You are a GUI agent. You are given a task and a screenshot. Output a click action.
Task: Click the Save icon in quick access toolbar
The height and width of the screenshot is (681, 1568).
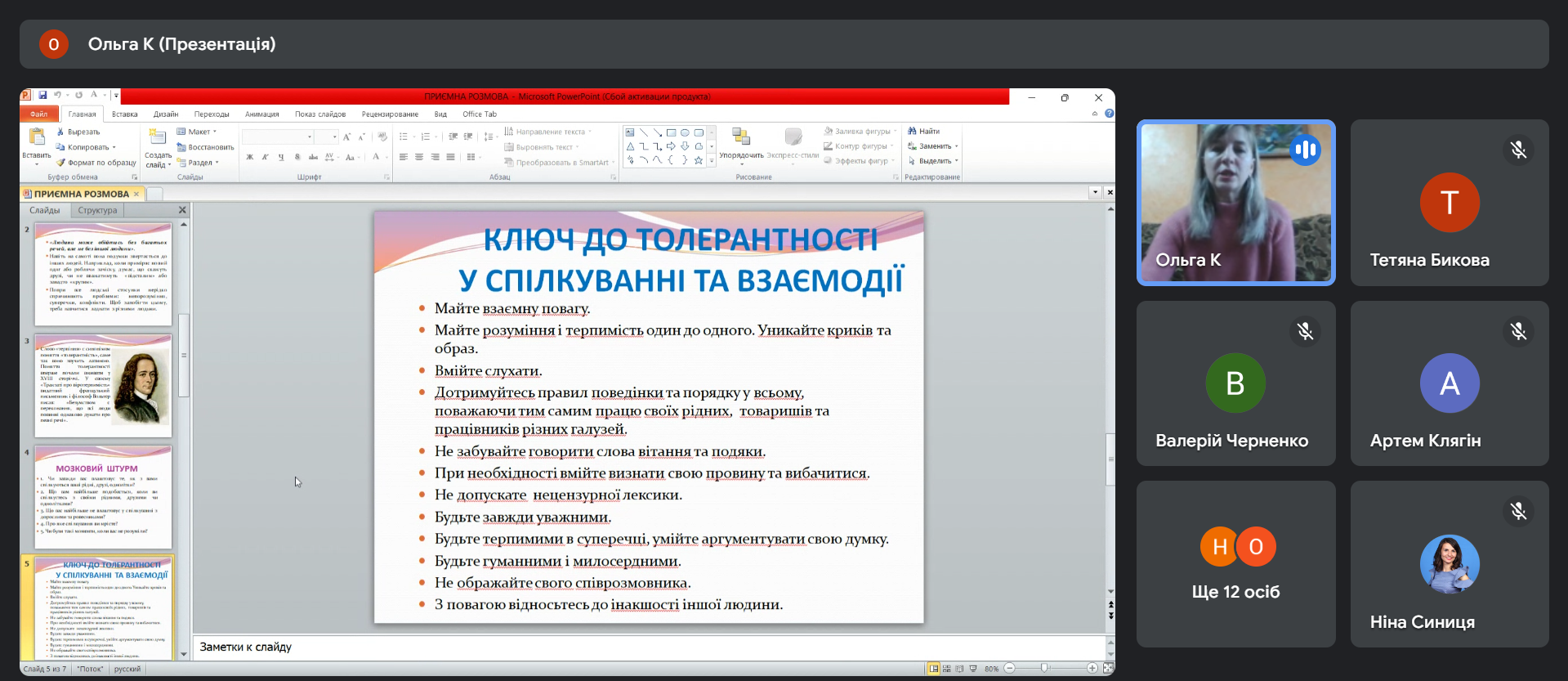[x=42, y=96]
